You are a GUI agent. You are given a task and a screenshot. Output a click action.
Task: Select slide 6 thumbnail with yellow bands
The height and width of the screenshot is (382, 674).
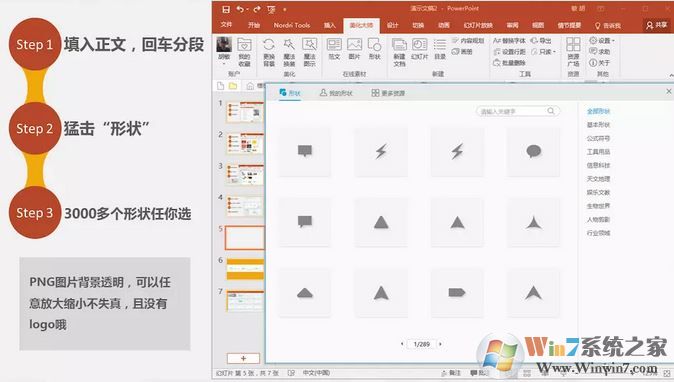pyautogui.click(x=245, y=269)
